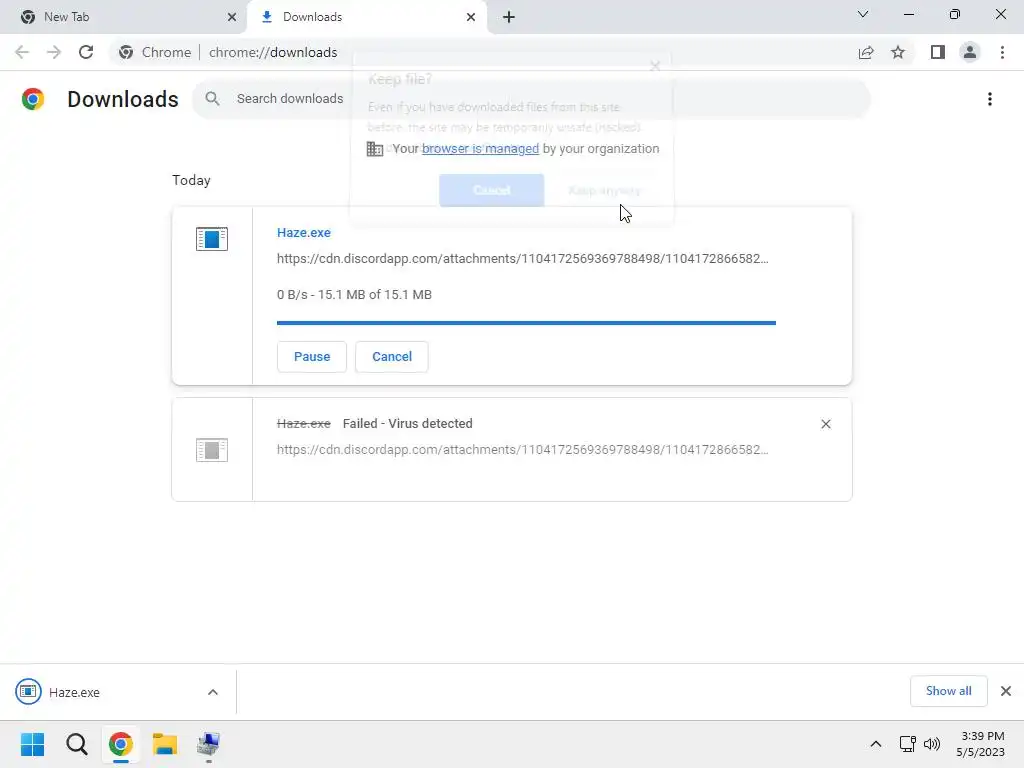
Task: Expand Haze.exe options in download shelf
Action: tap(212, 692)
